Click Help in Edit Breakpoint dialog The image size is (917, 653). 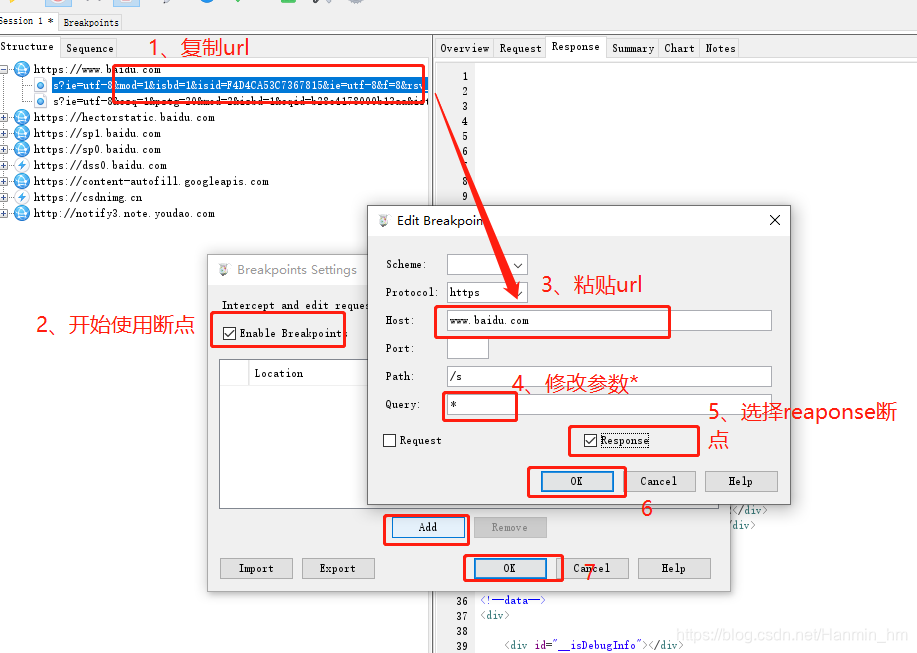click(x=741, y=481)
